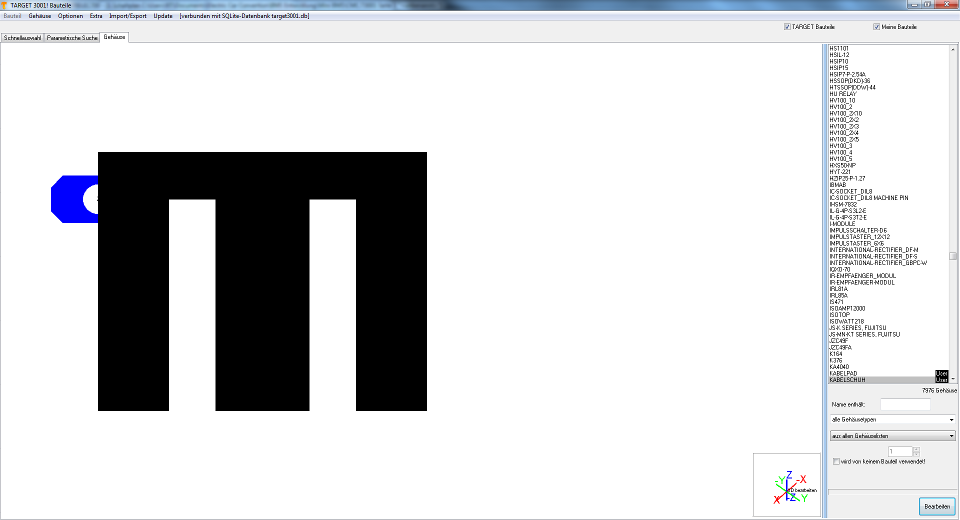960x520 pixels.
Task: Click the TARGET 3001! app icon in title bar
Action: click(4, 5)
